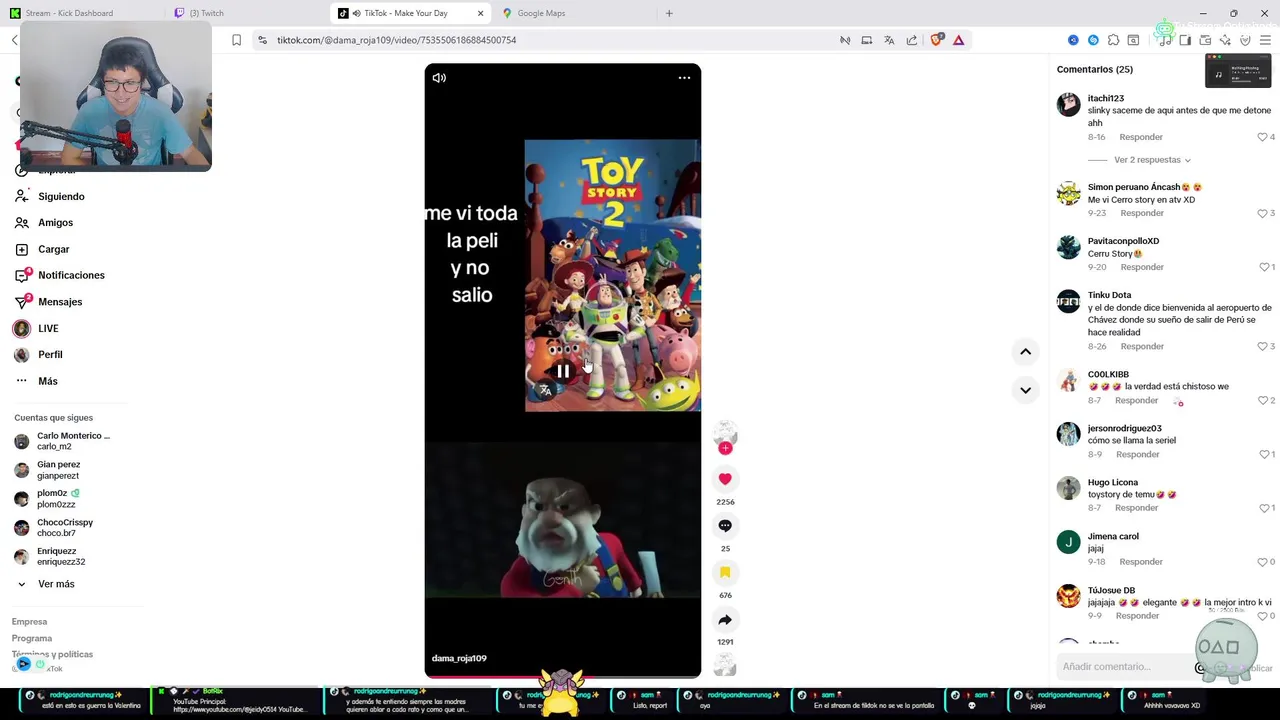
Task: Open the extensions puzzle icon
Action: [1113, 40]
